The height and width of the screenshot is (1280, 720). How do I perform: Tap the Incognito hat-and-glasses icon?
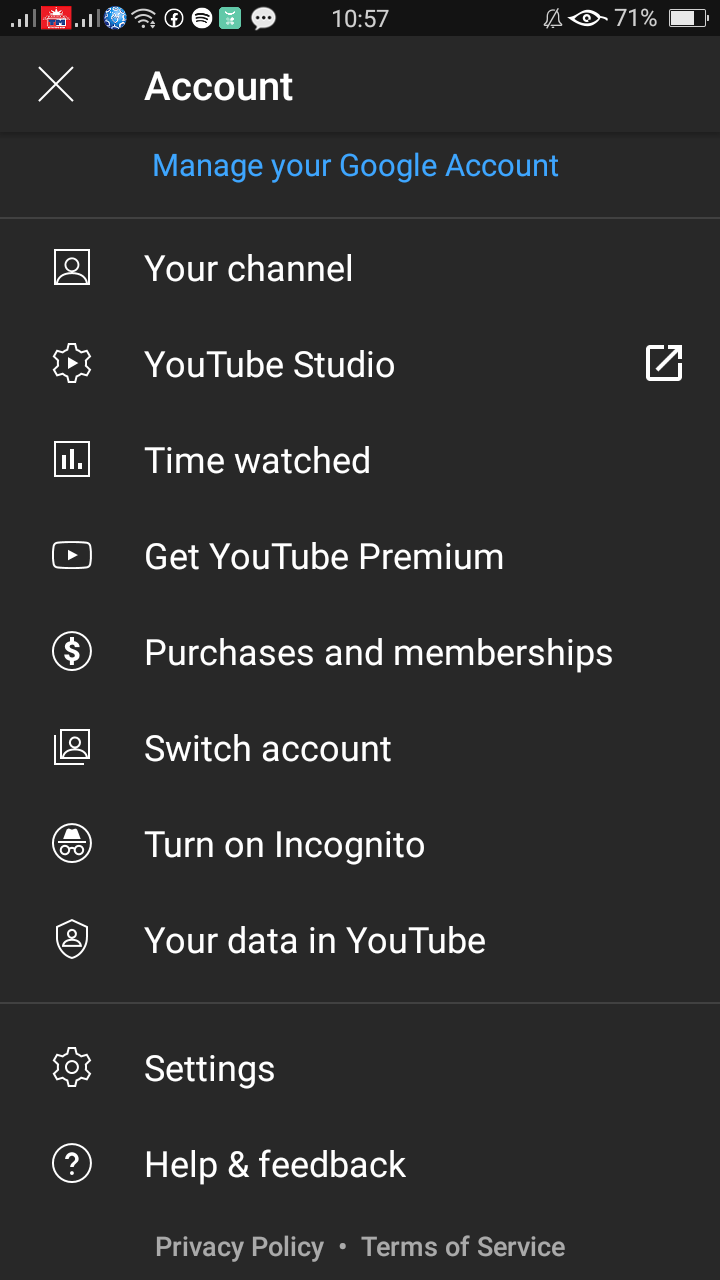click(72, 844)
